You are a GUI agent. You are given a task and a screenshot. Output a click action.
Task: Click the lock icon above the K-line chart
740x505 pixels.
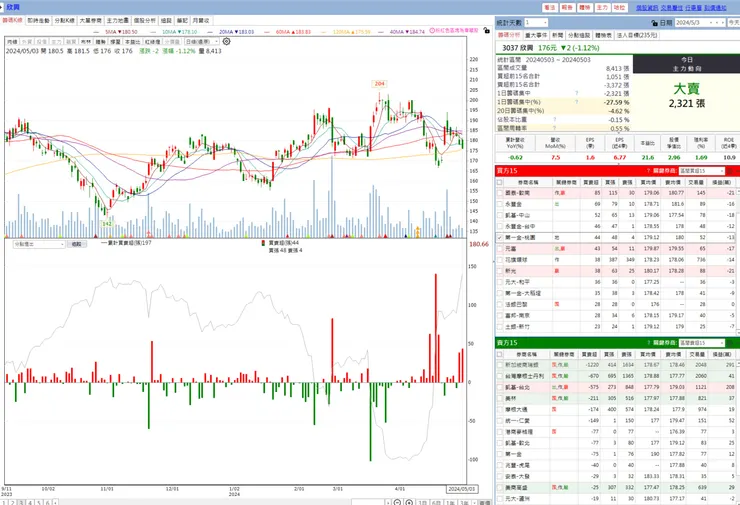487,31
